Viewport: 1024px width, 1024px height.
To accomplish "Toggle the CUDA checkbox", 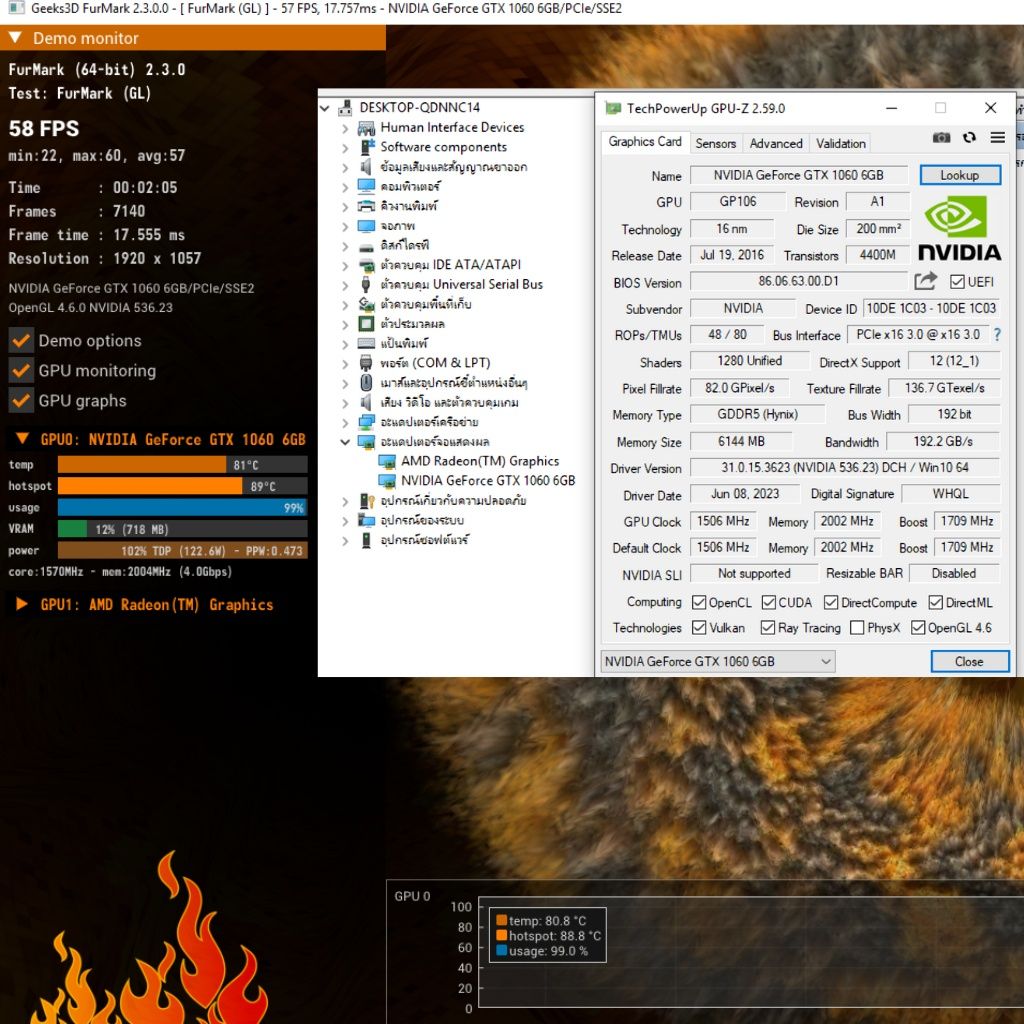I will point(769,602).
